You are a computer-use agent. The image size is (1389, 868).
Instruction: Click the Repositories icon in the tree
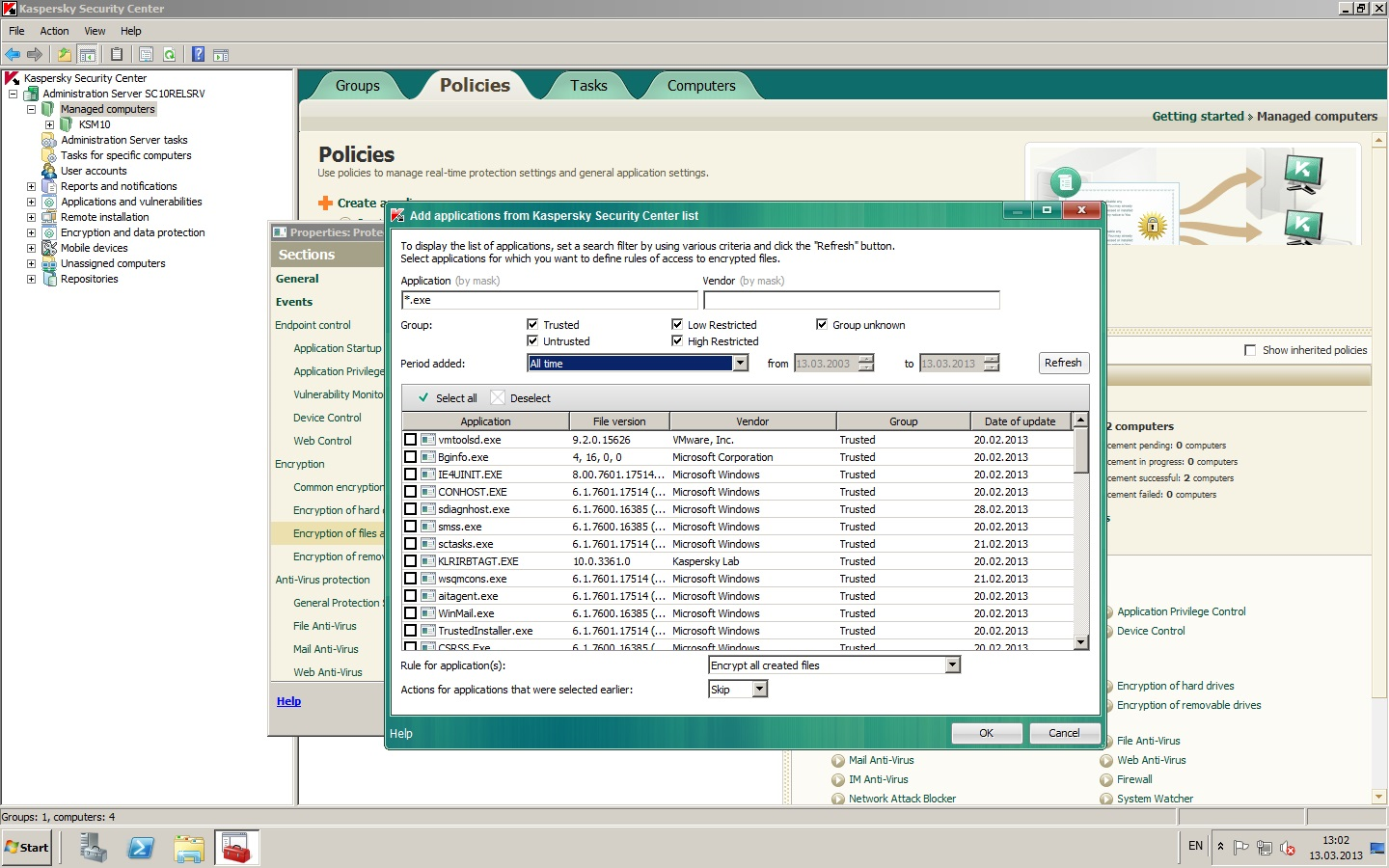49,279
